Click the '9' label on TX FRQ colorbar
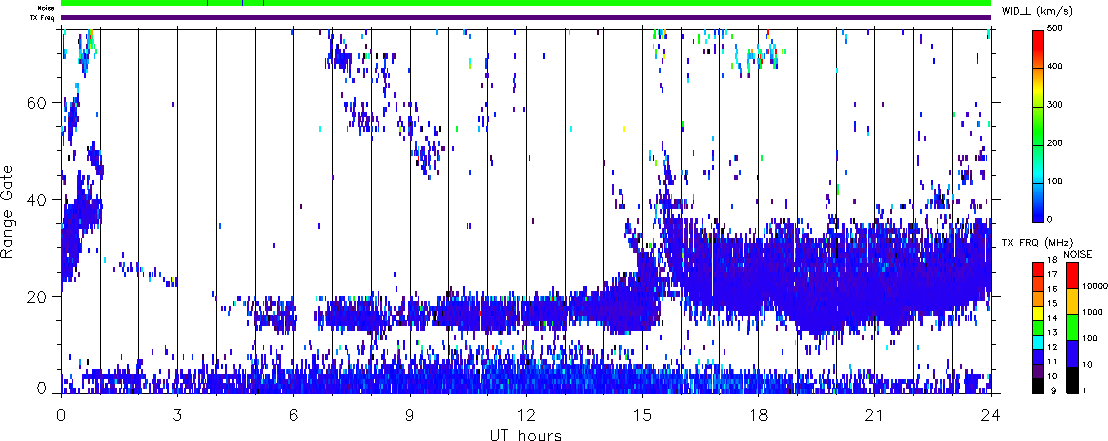The width and height of the screenshot is (1108, 441). click(1054, 391)
